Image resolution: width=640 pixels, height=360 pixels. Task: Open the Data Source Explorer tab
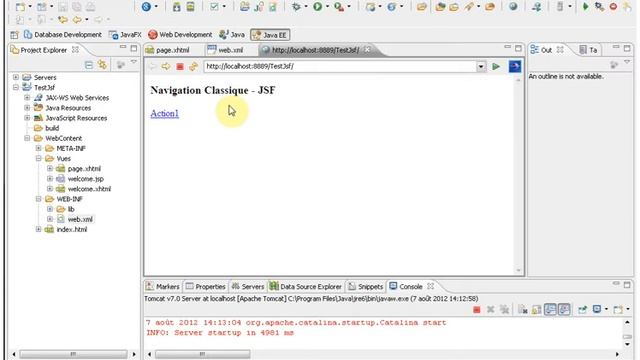click(306, 287)
